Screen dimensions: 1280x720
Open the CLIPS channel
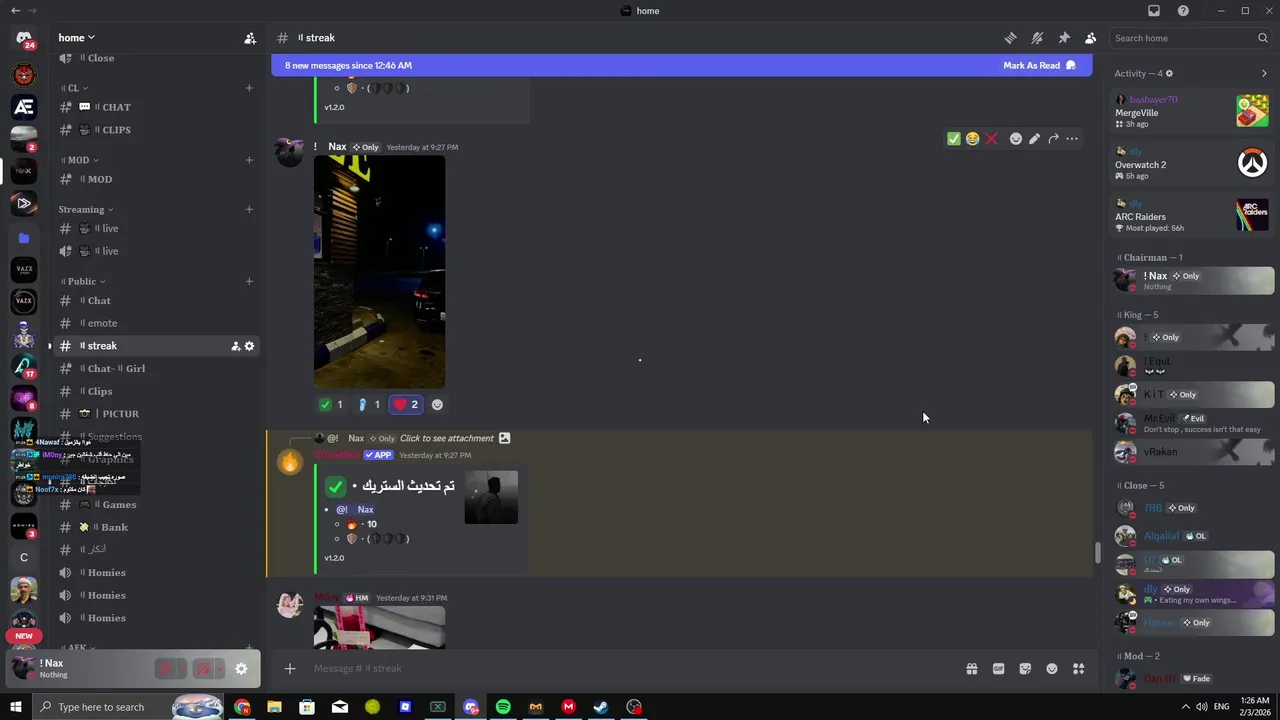coord(157,130)
